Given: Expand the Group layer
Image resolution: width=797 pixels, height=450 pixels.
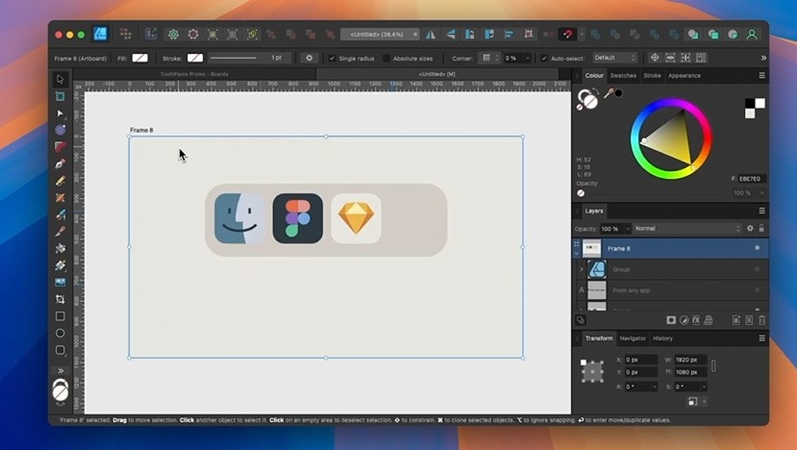Looking at the screenshot, I should pos(581,269).
